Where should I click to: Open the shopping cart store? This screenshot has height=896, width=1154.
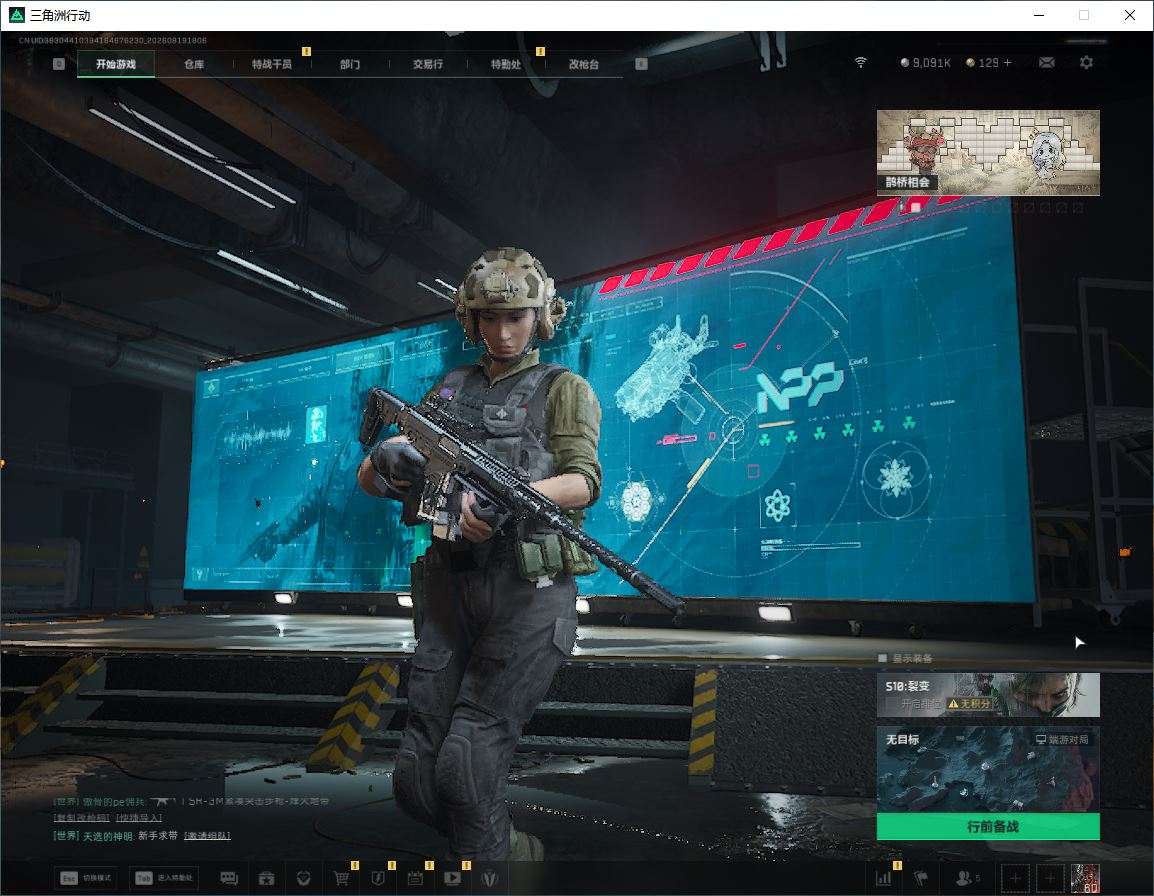pyautogui.click(x=341, y=878)
